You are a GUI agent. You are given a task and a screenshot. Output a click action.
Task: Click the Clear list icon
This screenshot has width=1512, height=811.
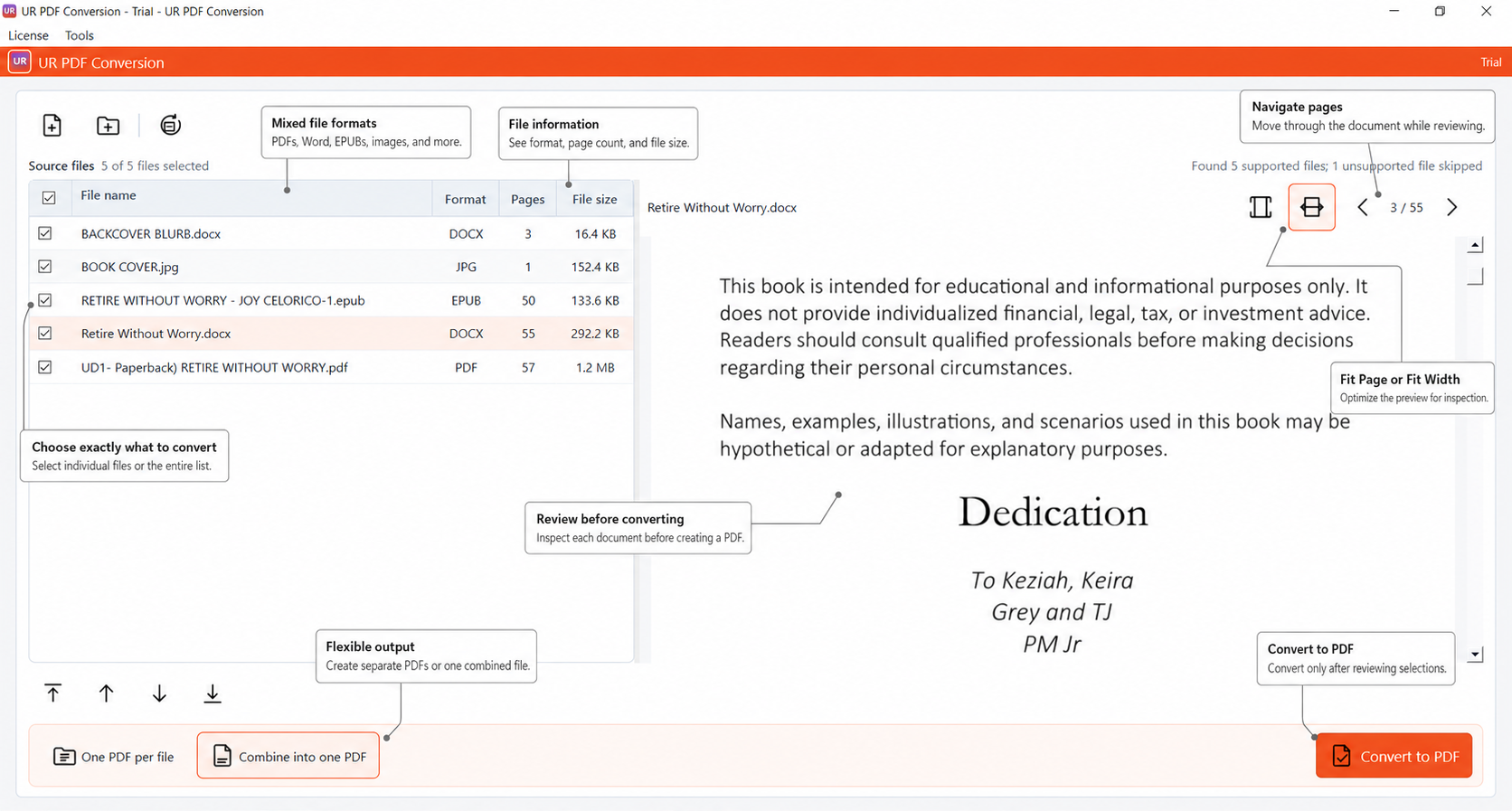click(x=170, y=125)
